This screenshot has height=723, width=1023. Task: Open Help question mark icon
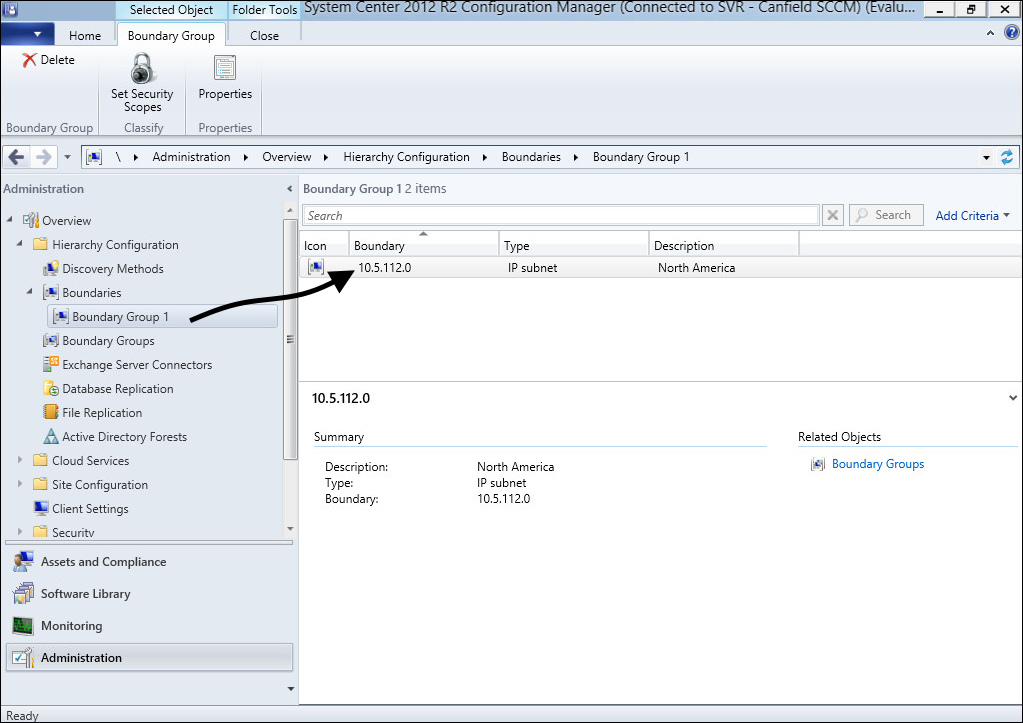(1011, 32)
